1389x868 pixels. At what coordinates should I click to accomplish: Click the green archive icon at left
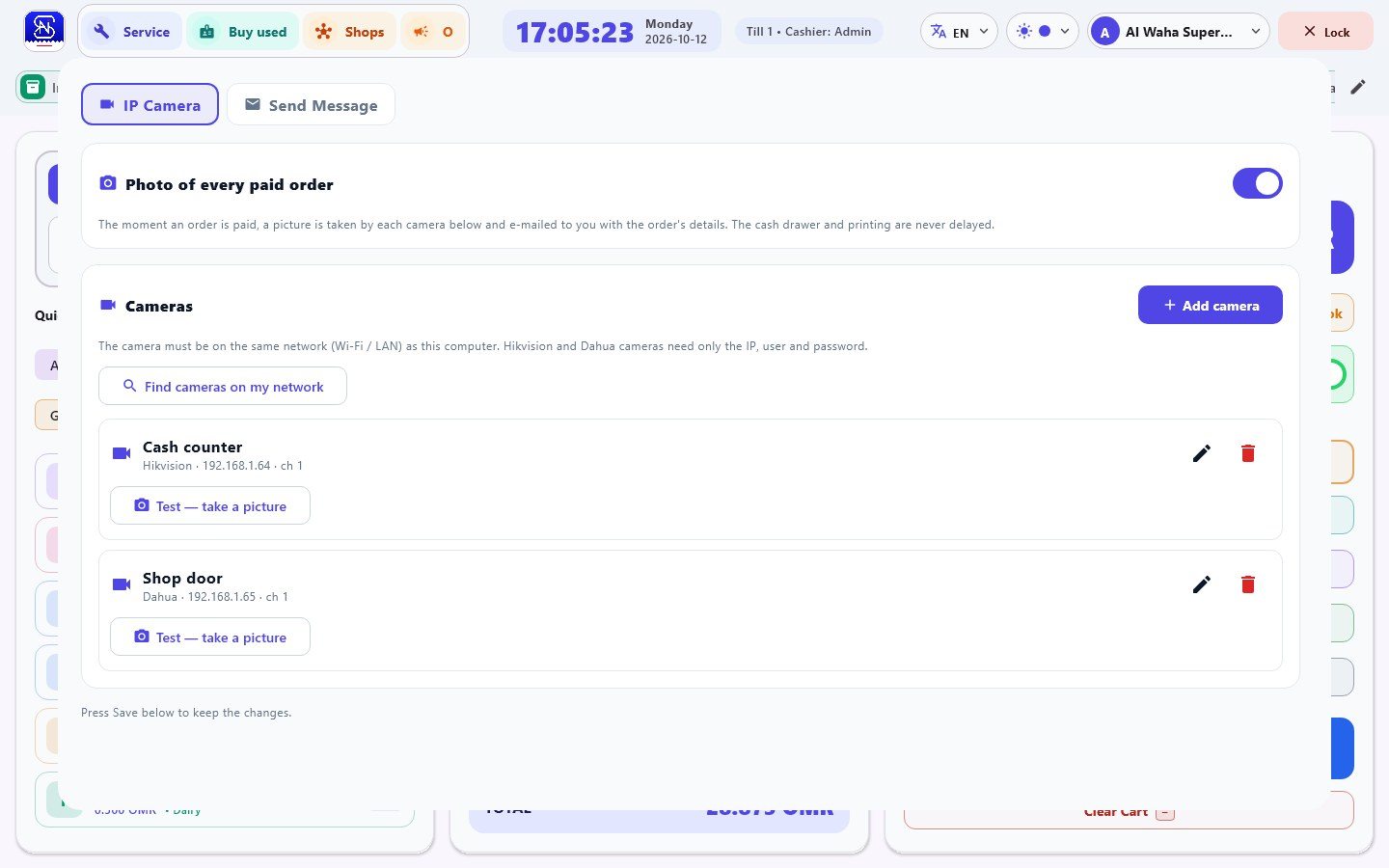pos(33,87)
